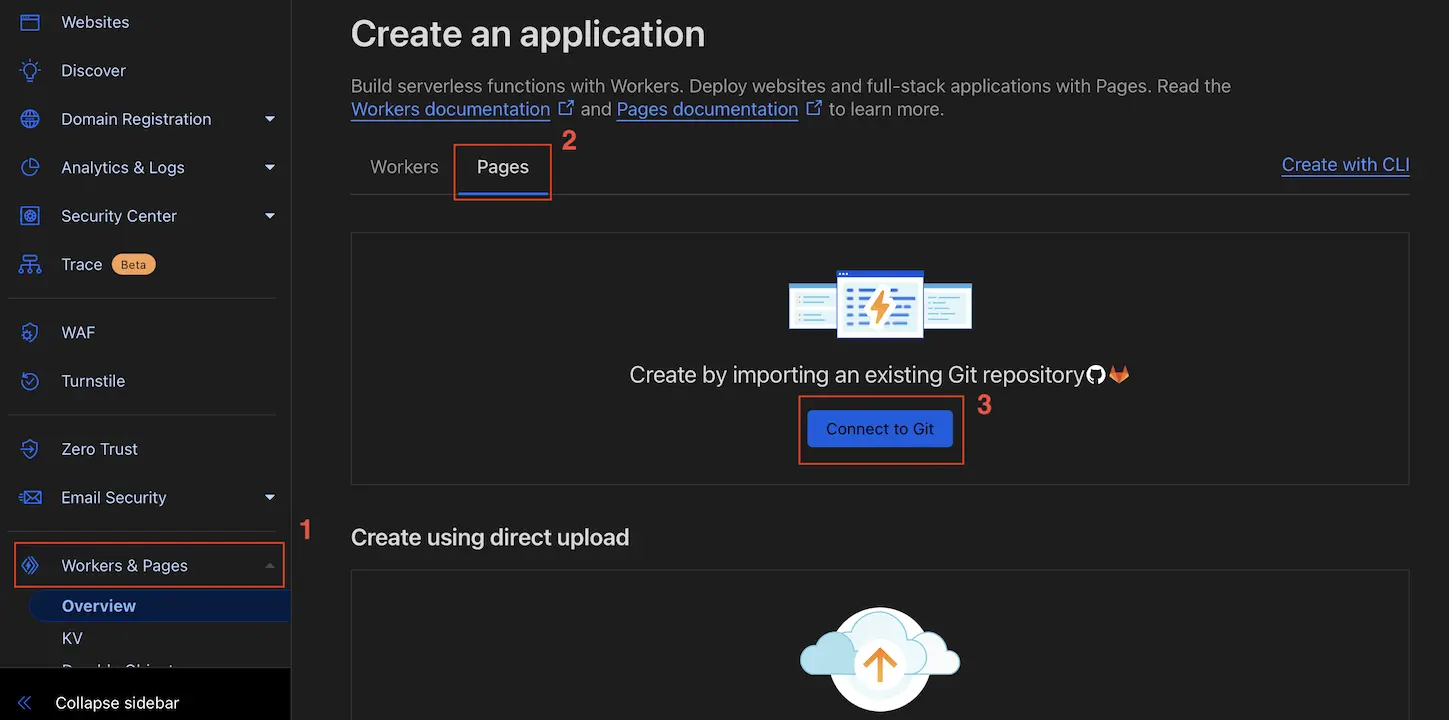Expand Domain Registration dropdown arrow

pos(270,119)
